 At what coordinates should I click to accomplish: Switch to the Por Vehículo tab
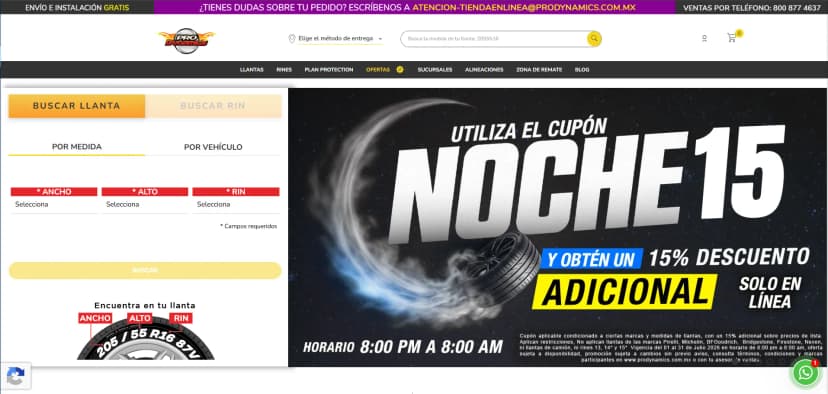click(213, 147)
